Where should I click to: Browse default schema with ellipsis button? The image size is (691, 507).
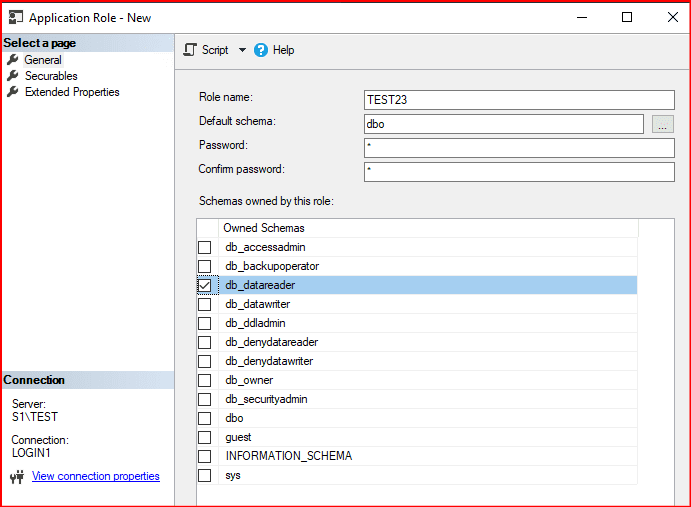click(663, 124)
